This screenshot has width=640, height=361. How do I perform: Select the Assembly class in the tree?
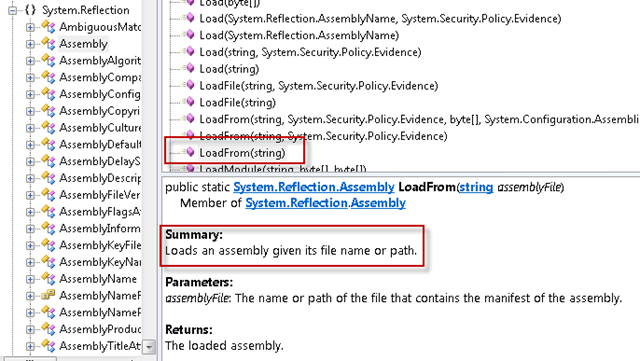coord(83,44)
